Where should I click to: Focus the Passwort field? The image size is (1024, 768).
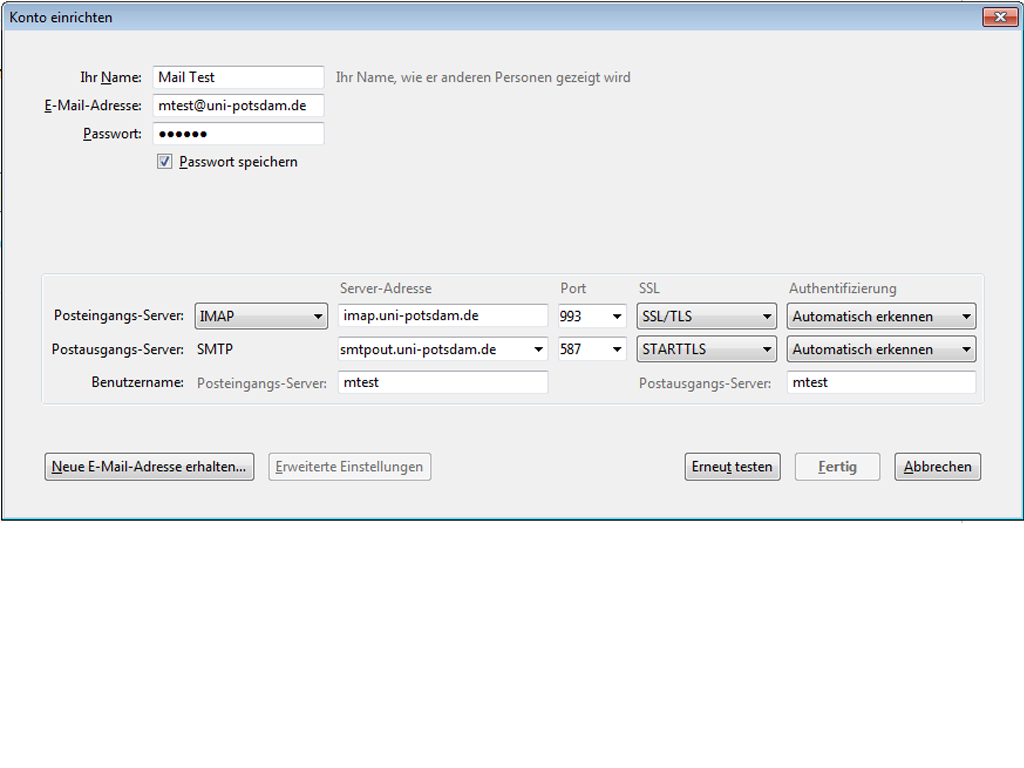tap(238, 134)
